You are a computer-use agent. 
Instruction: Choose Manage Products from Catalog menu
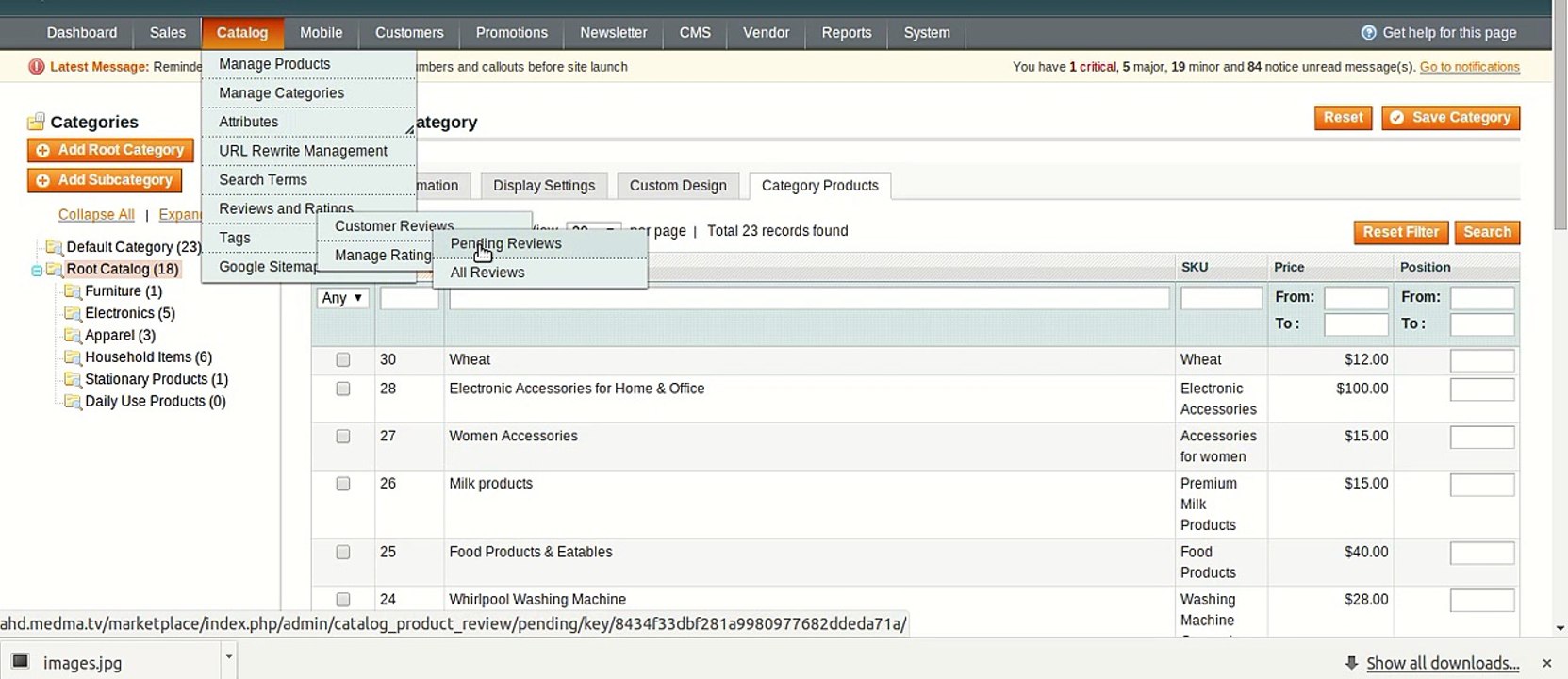click(x=308, y=64)
